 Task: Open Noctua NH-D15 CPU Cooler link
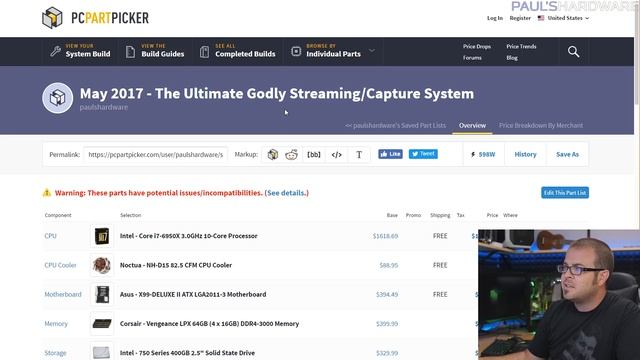176,265
